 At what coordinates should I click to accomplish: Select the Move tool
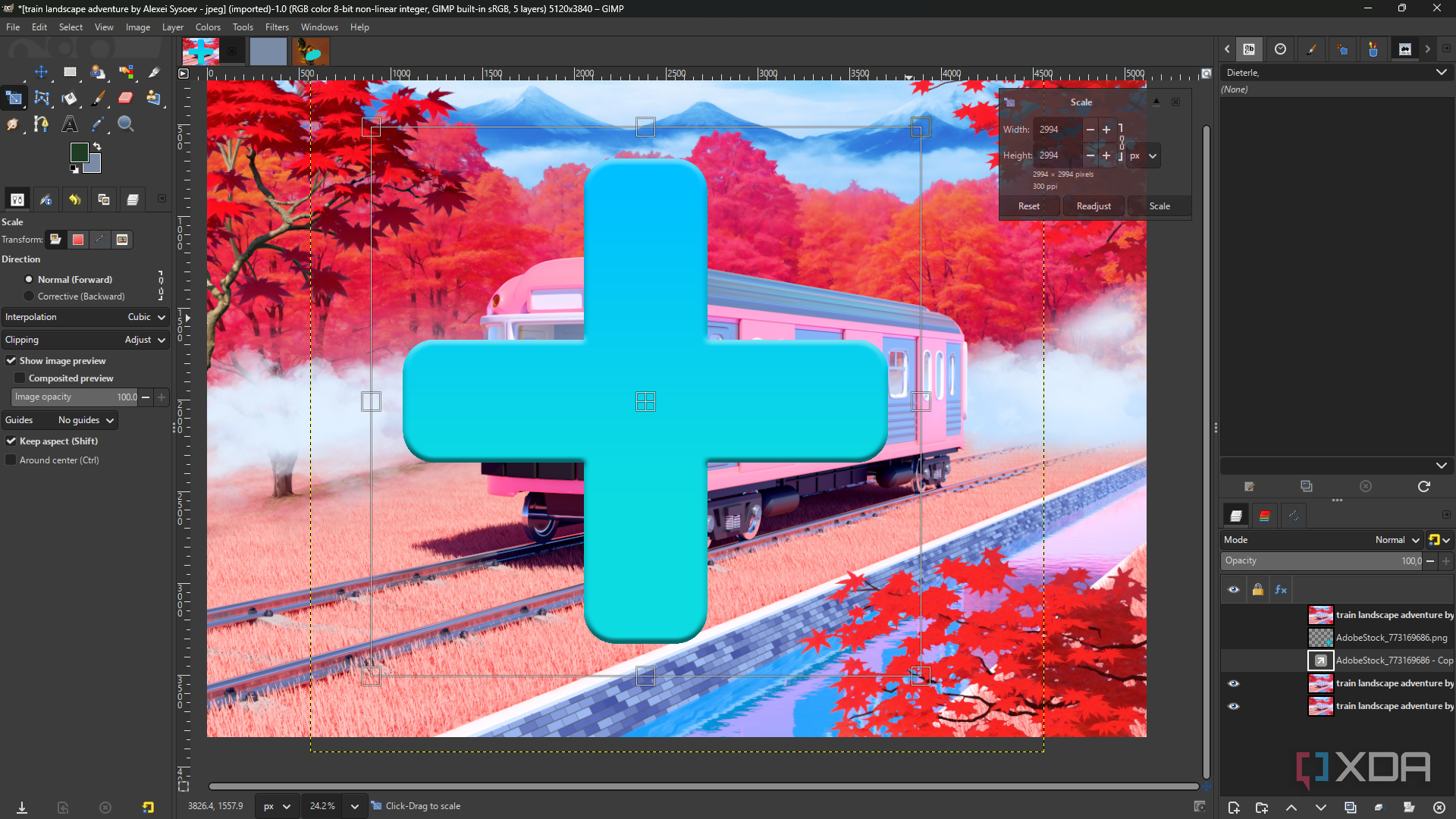[41, 72]
